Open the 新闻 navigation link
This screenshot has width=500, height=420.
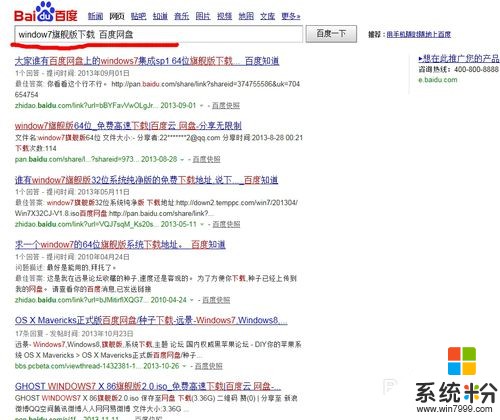tap(95, 16)
